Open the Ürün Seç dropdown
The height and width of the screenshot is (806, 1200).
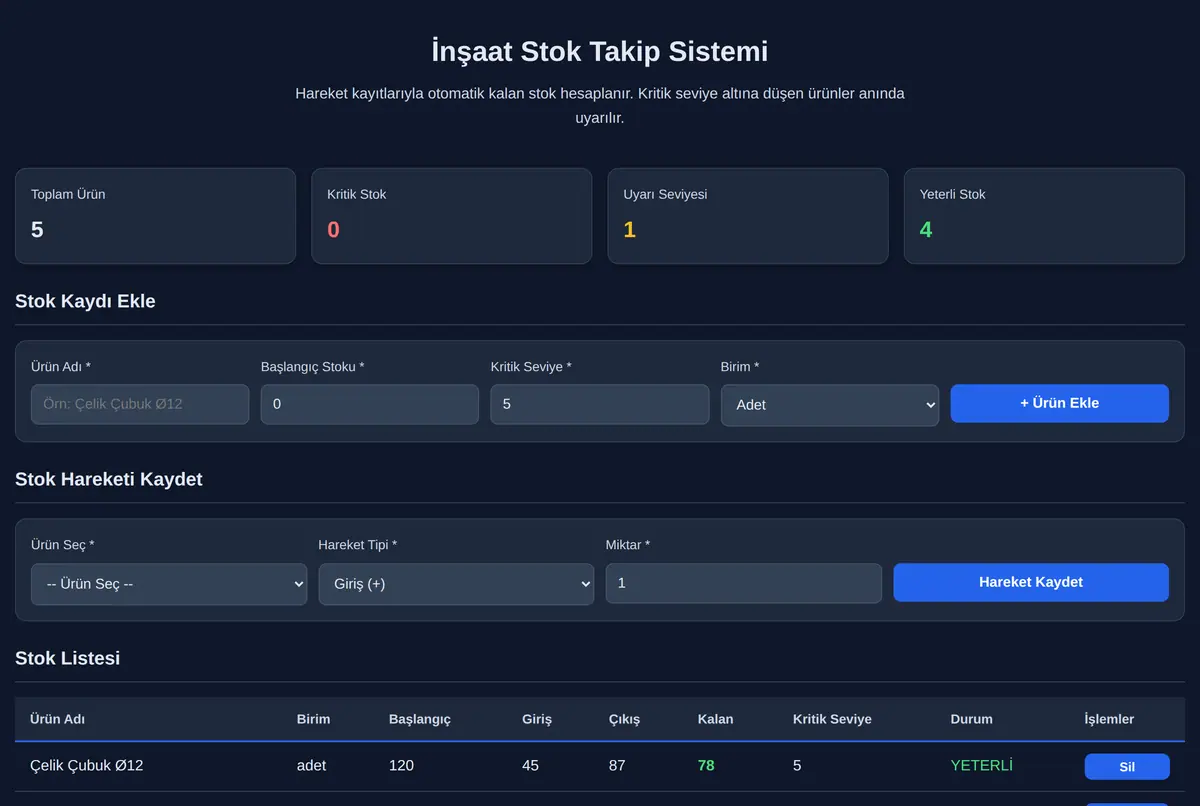point(169,584)
